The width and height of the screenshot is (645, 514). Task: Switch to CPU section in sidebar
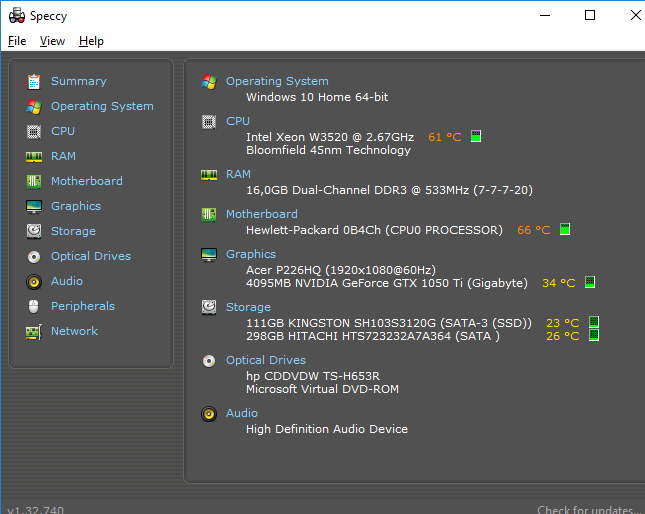pyautogui.click(x=63, y=131)
